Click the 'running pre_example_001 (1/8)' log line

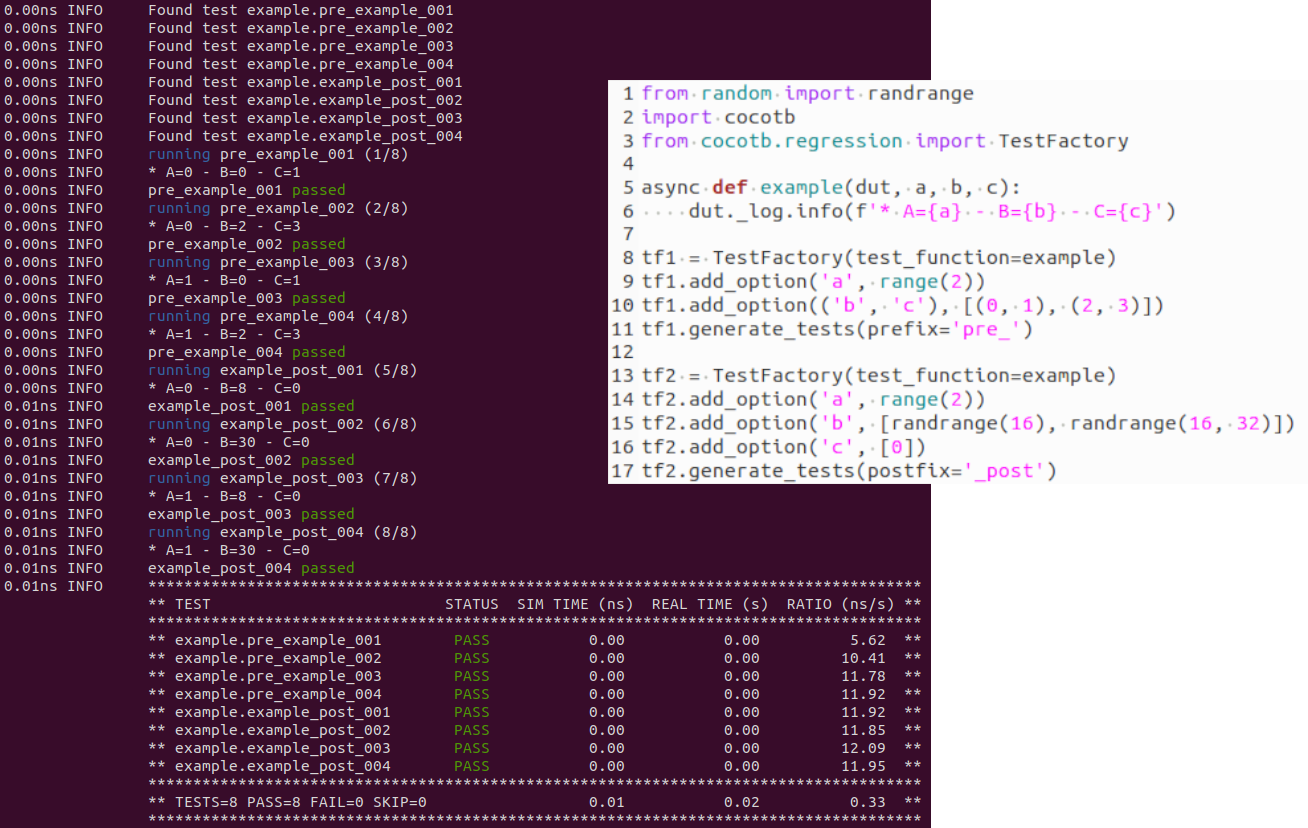click(278, 154)
